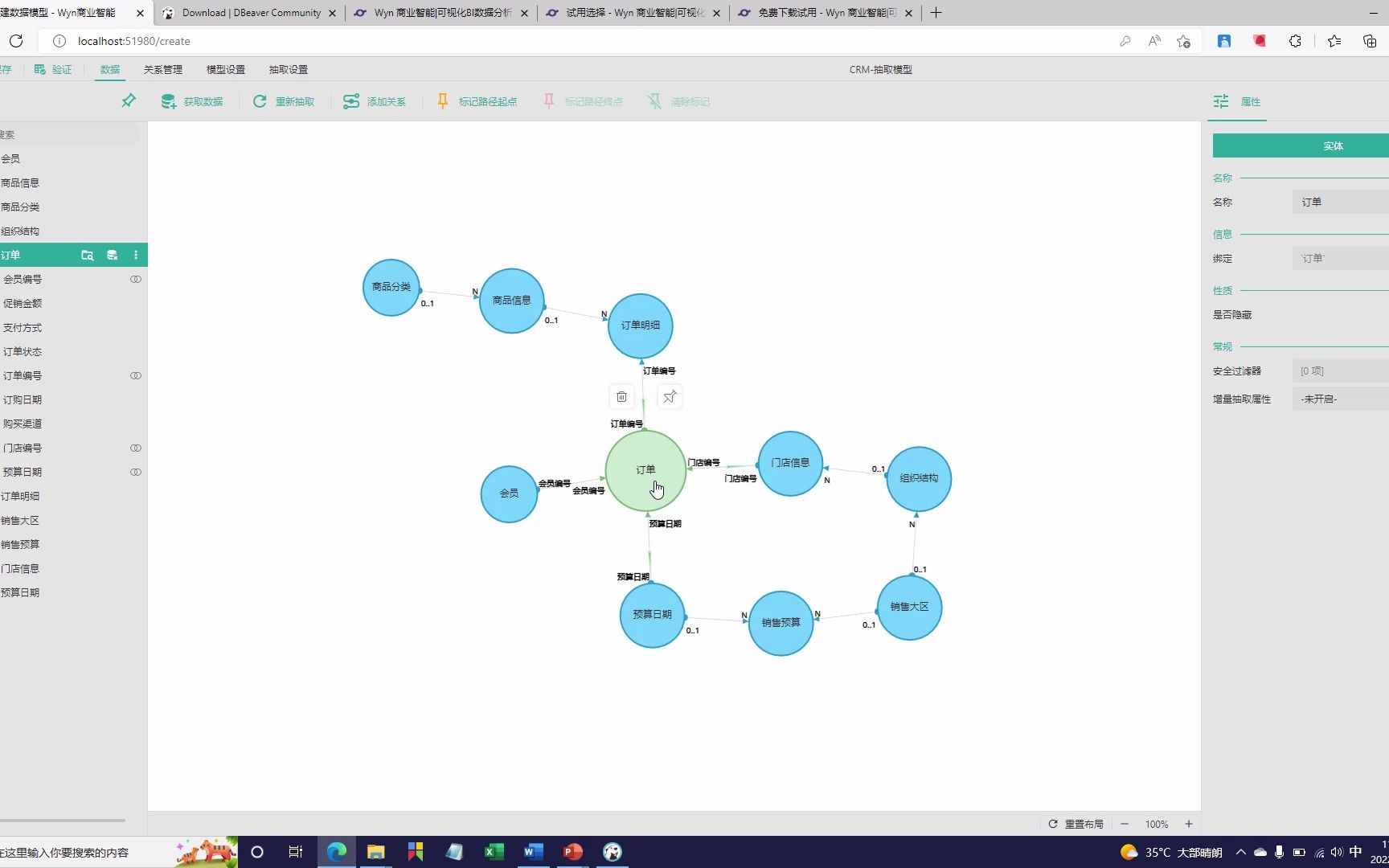Open the 安全过滤器 dropdown
This screenshot has width=1389, height=868.
(1340, 371)
